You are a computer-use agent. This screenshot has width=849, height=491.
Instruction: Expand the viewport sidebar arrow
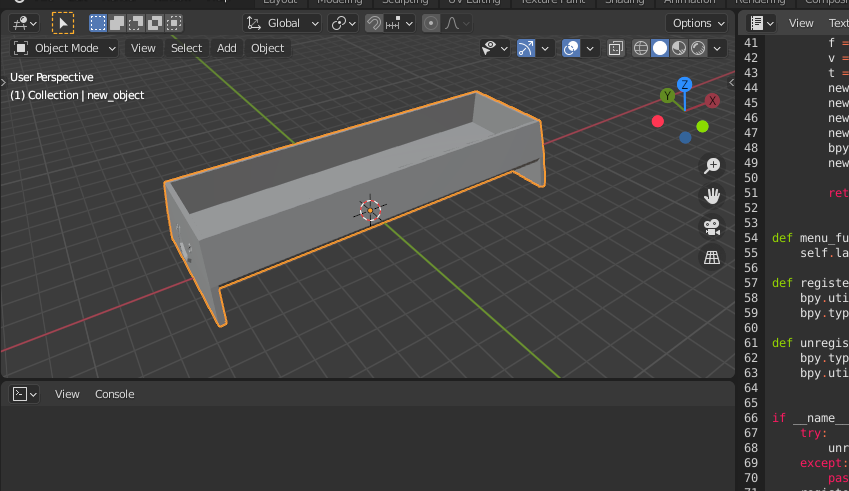[x=732, y=82]
